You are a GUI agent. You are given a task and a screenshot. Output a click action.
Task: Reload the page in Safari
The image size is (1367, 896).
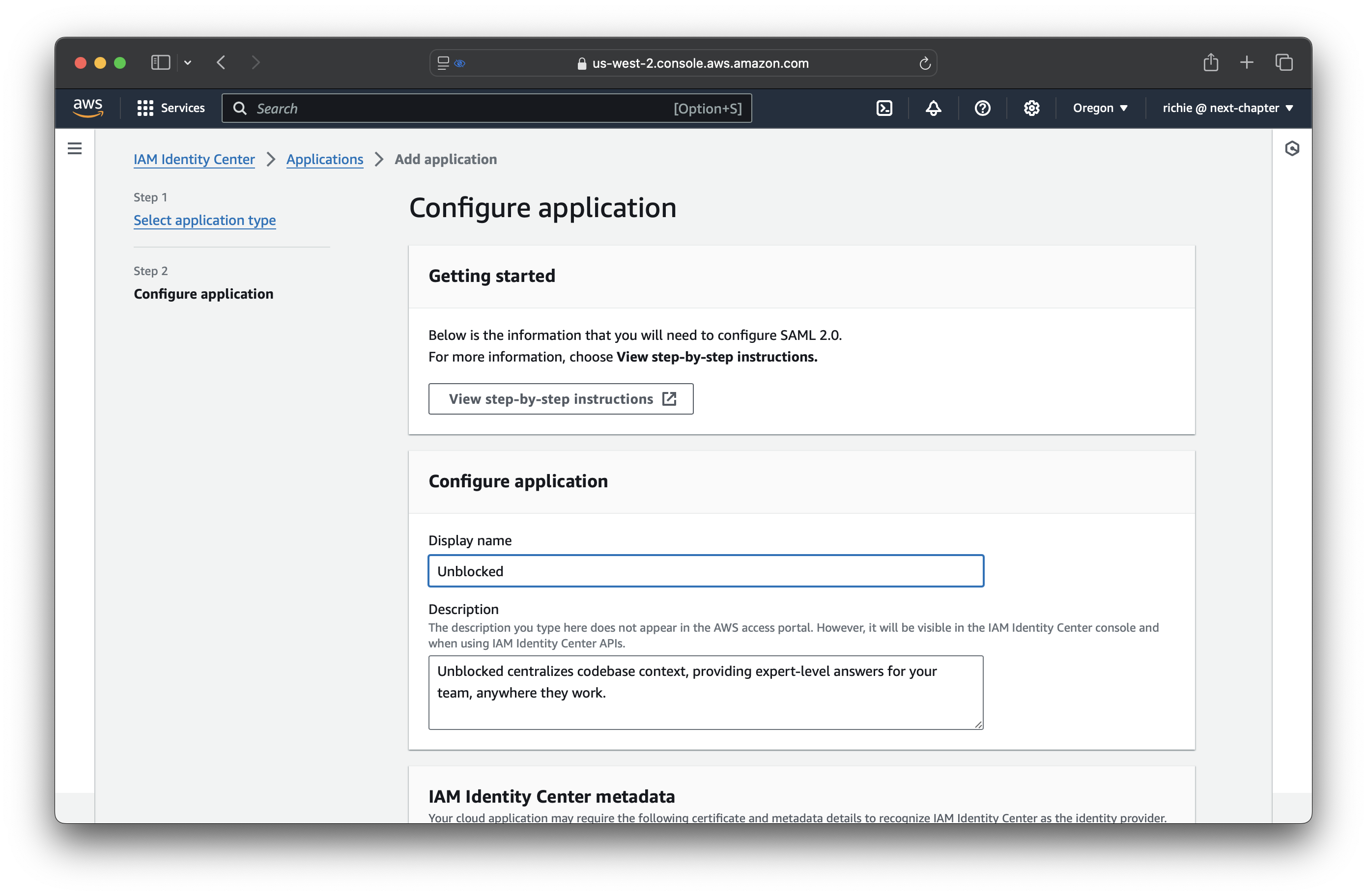925,63
